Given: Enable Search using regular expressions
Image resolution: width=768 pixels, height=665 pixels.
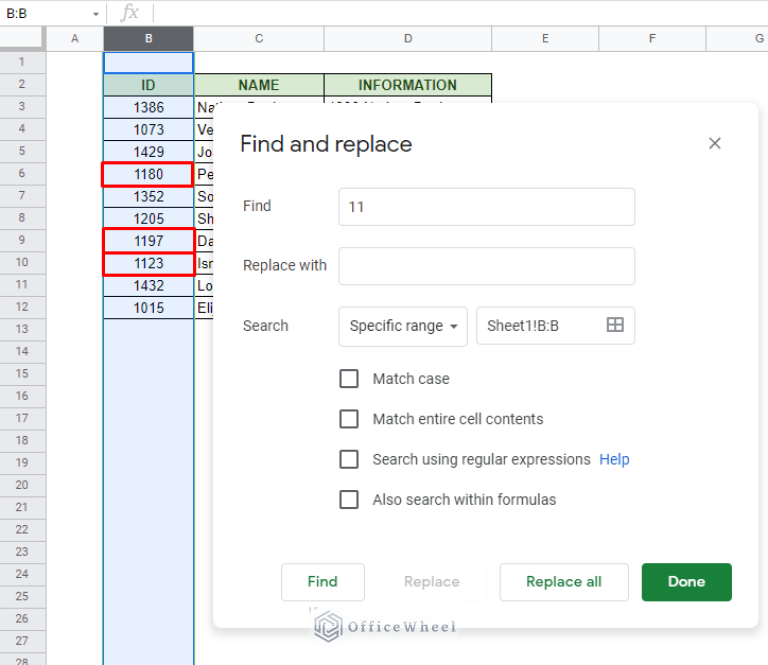Looking at the screenshot, I should tap(349, 459).
